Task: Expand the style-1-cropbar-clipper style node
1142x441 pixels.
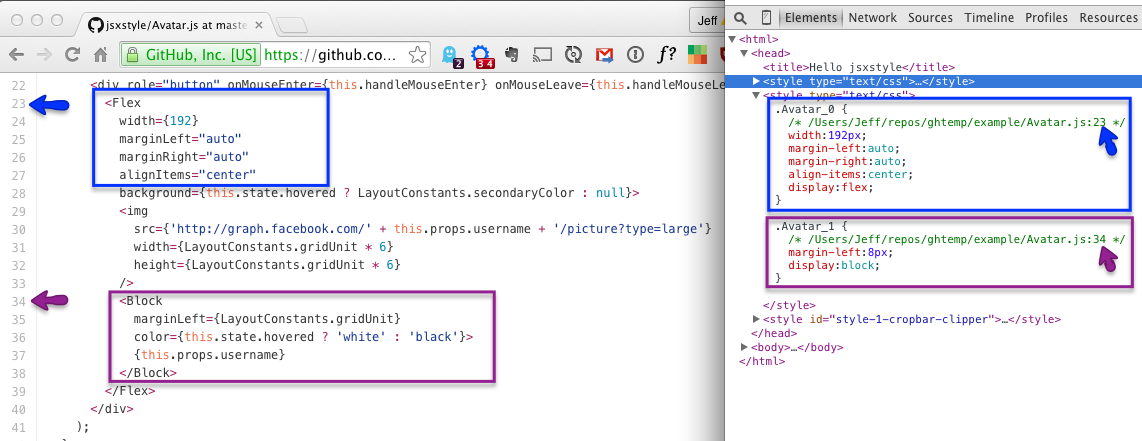Action: pos(757,319)
